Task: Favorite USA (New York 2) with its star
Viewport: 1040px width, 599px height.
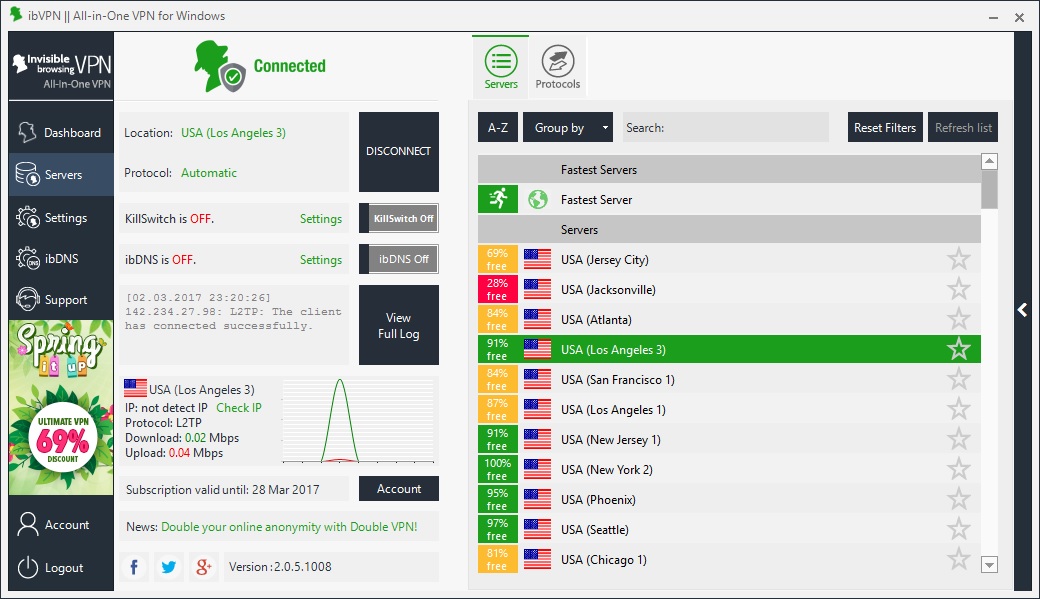Action: [958, 469]
